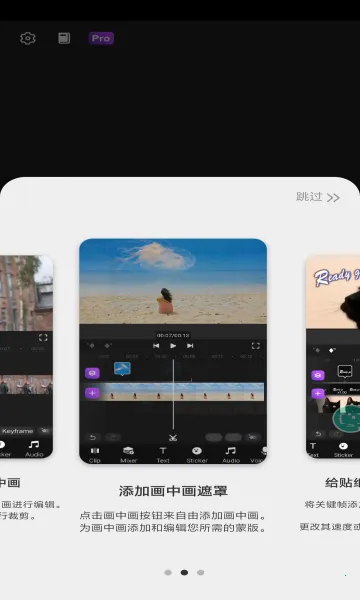Tap the add keyframe diamond in center card
The image size is (360, 600).
pyautogui.click(x=108, y=346)
